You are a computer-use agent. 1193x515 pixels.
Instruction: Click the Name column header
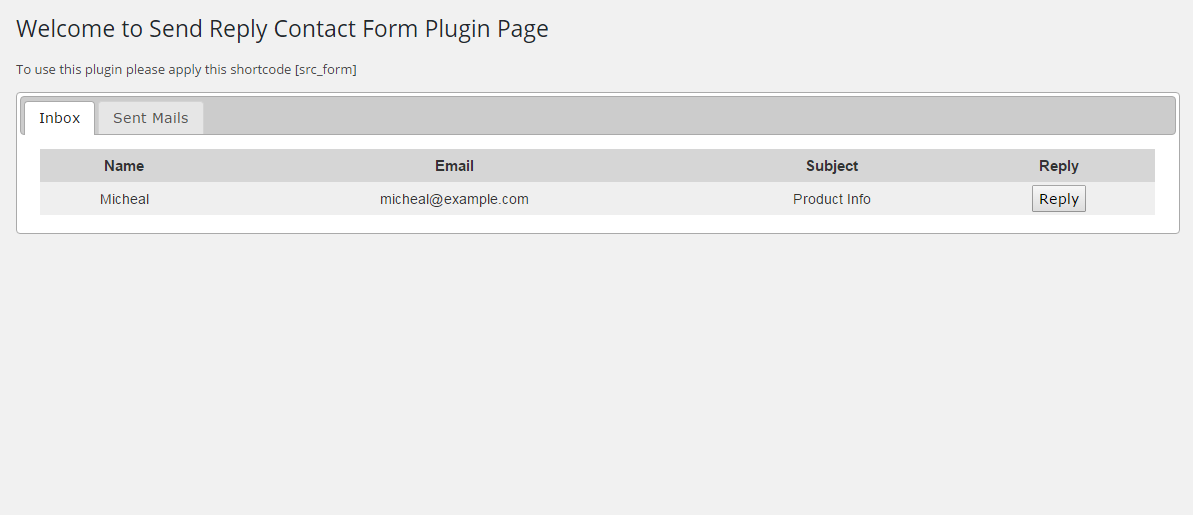coord(124,166)
